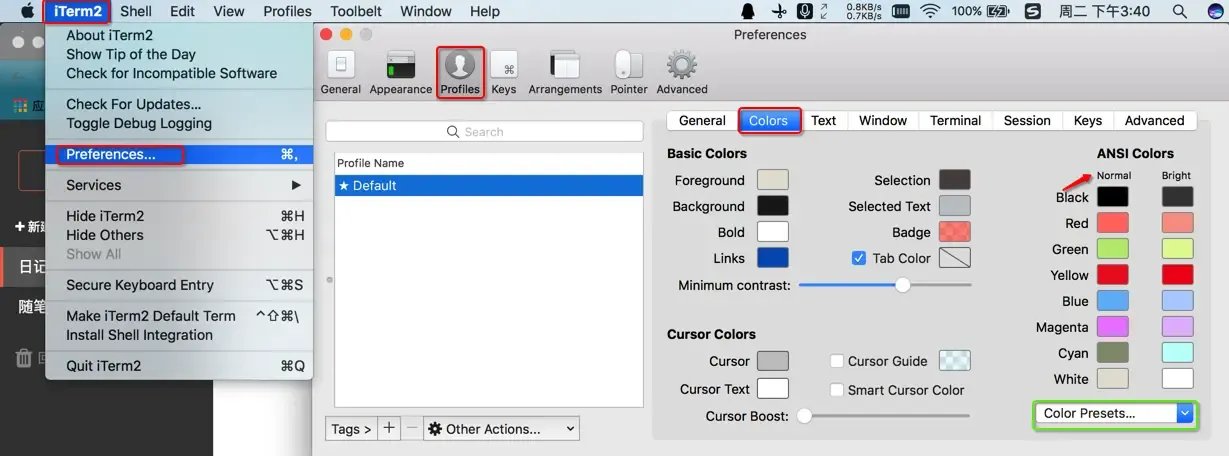Switch to the Text tab
1229x456 pixels.
point(823,120)
